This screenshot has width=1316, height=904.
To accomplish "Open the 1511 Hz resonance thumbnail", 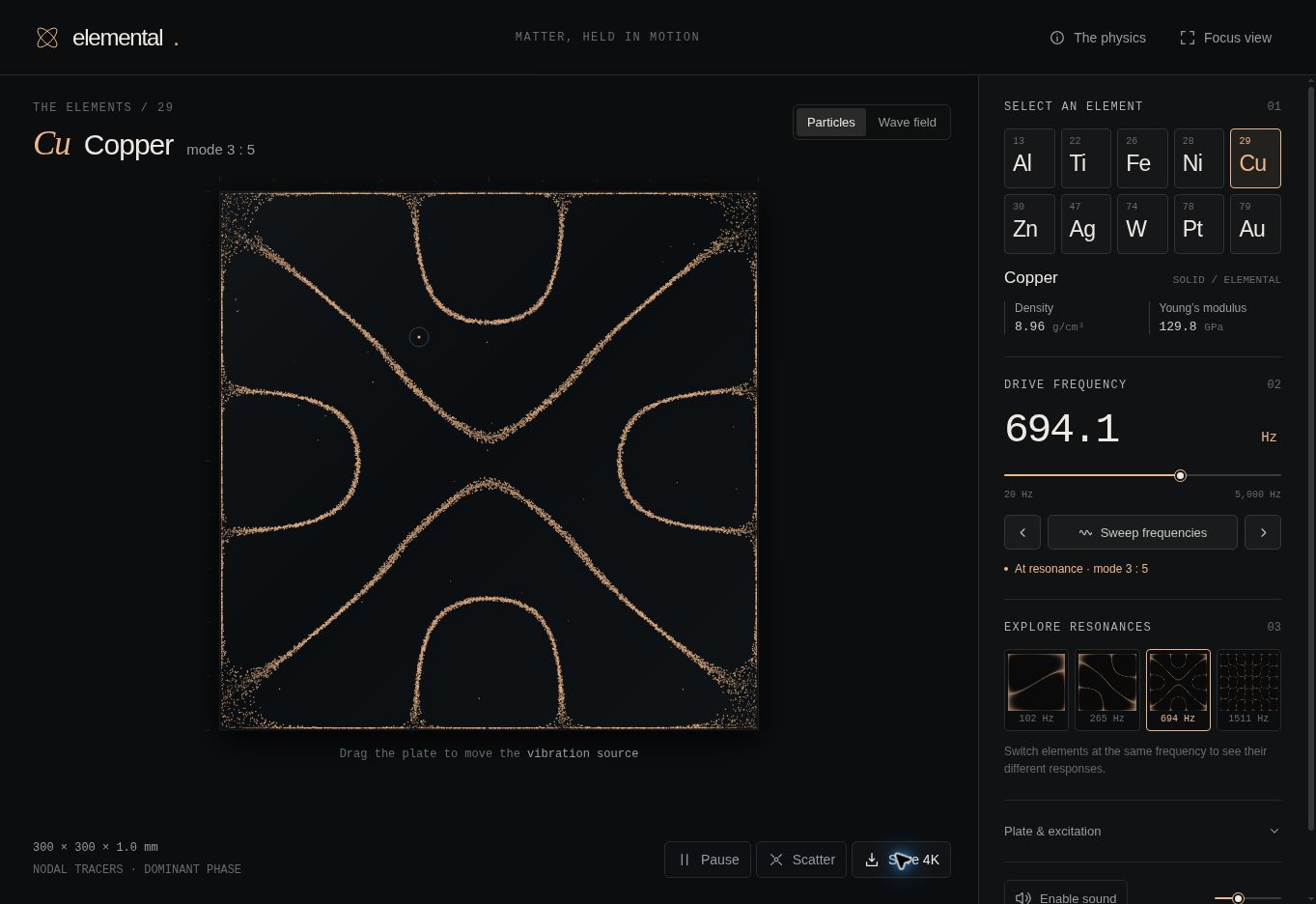I will (1248, 690).
